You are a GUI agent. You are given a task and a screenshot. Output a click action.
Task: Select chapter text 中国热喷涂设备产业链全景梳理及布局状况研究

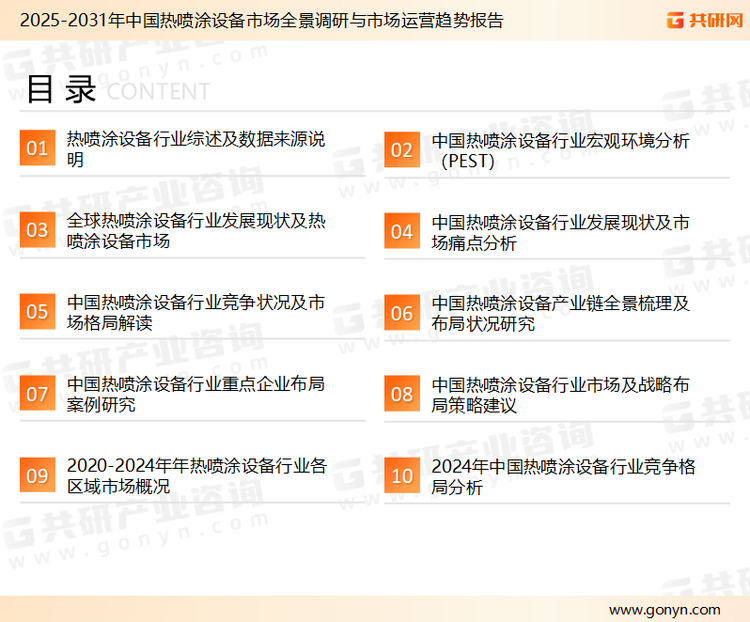[561, 313]
